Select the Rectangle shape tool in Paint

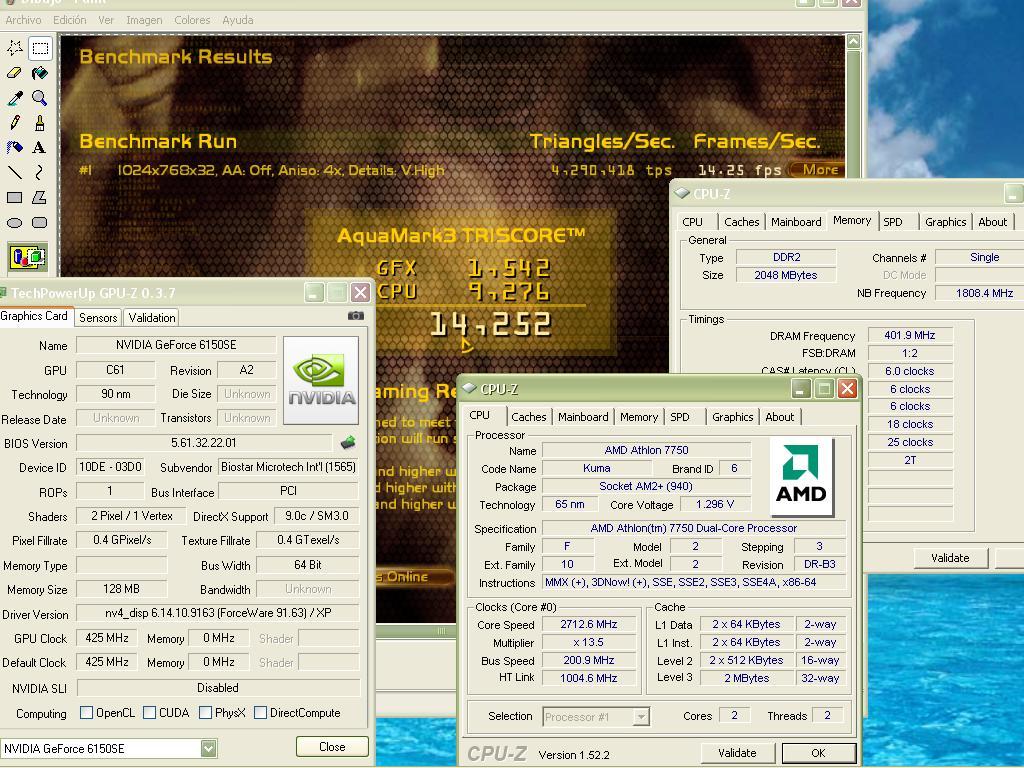[x=15, y=197]
